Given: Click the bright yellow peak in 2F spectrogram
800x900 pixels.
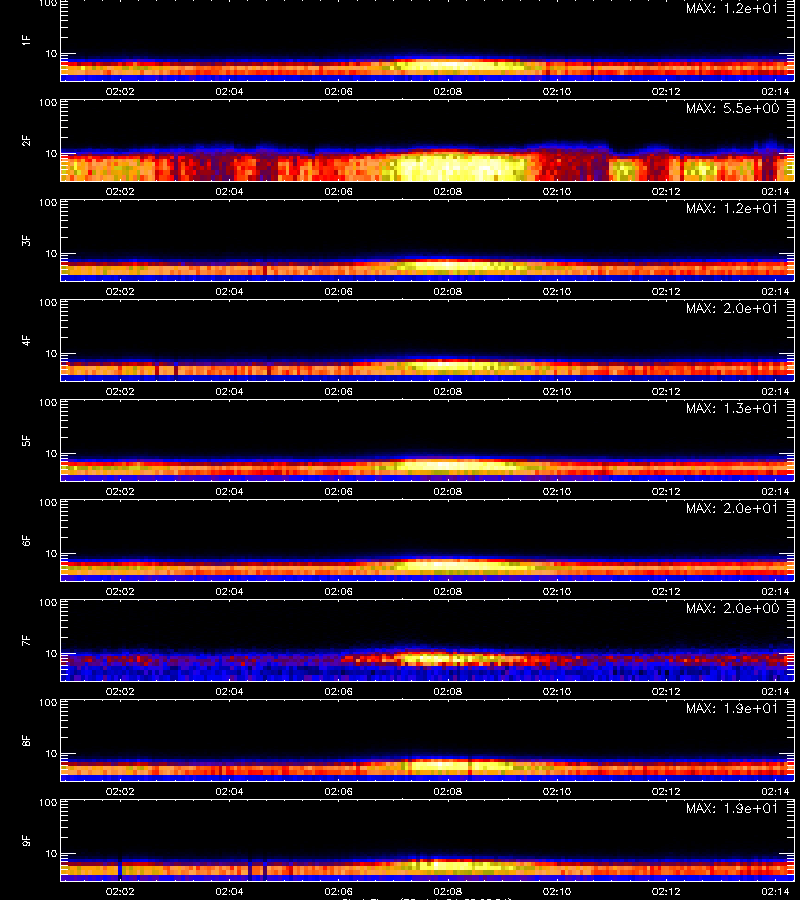Looking at the screenshot, I should pos(456,168).
